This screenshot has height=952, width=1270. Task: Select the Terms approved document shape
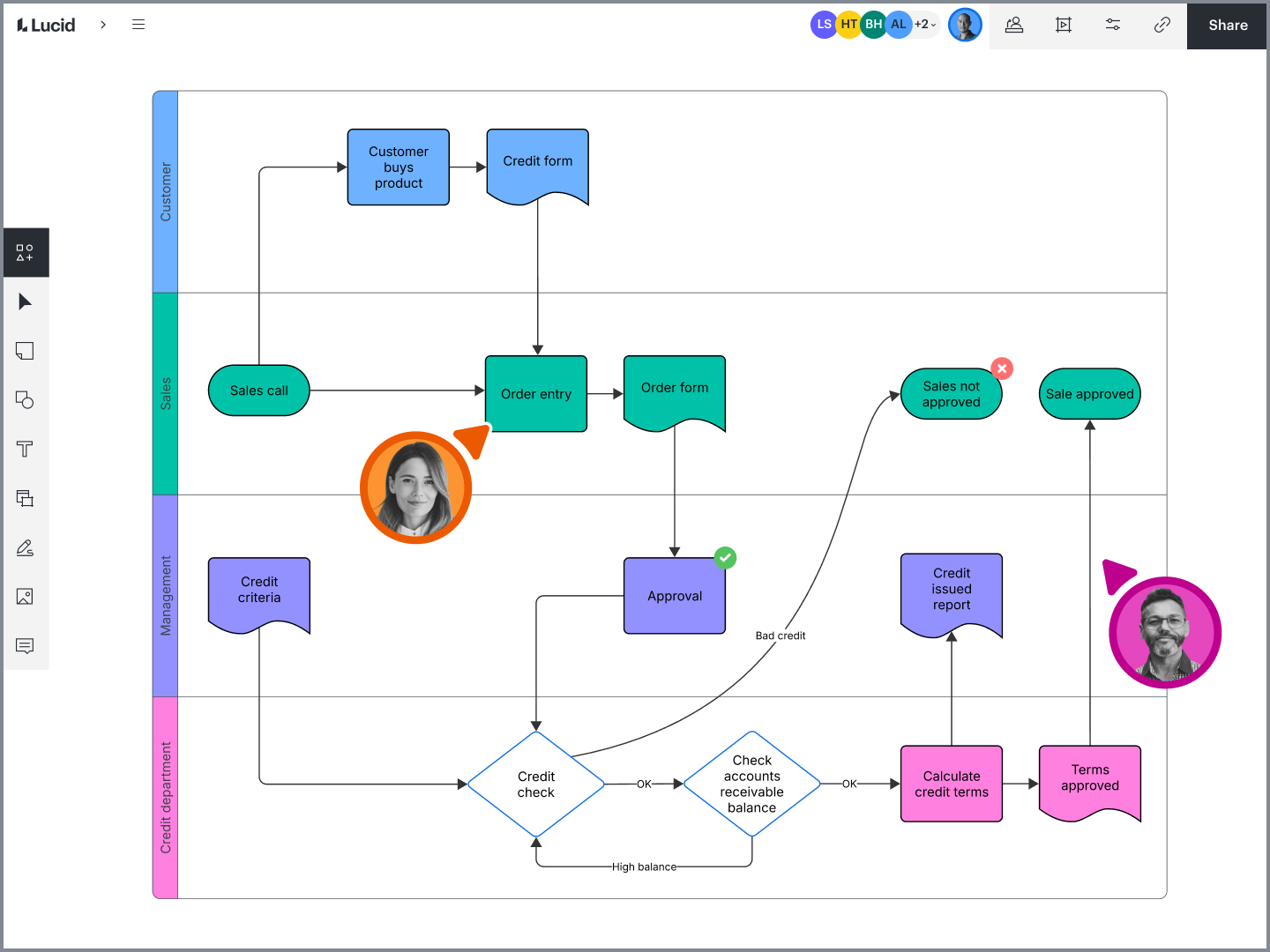1090,784
